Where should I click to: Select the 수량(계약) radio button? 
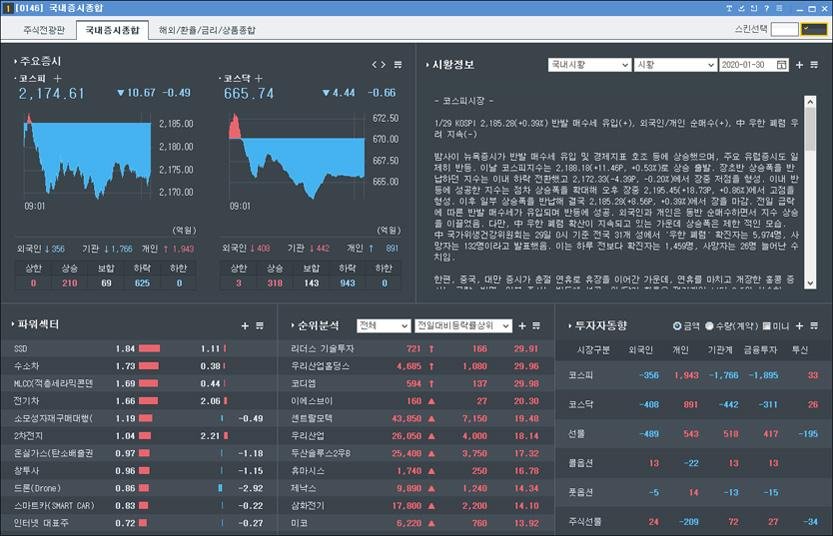709,326
